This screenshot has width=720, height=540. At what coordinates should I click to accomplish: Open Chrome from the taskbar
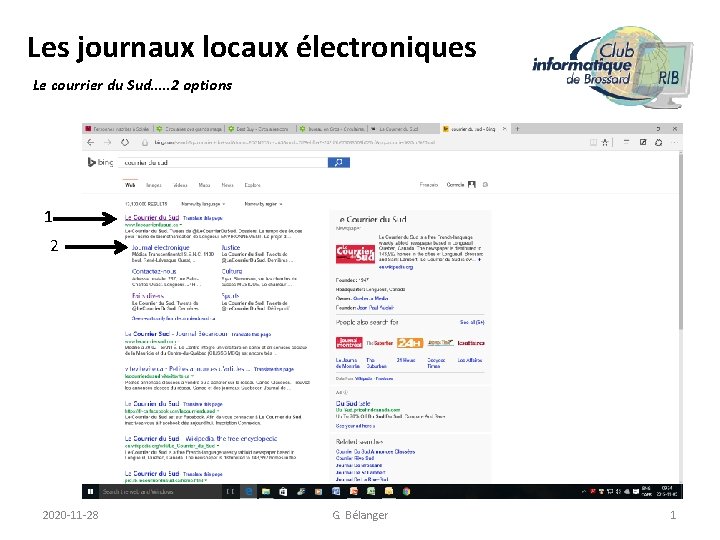point(406,491)
